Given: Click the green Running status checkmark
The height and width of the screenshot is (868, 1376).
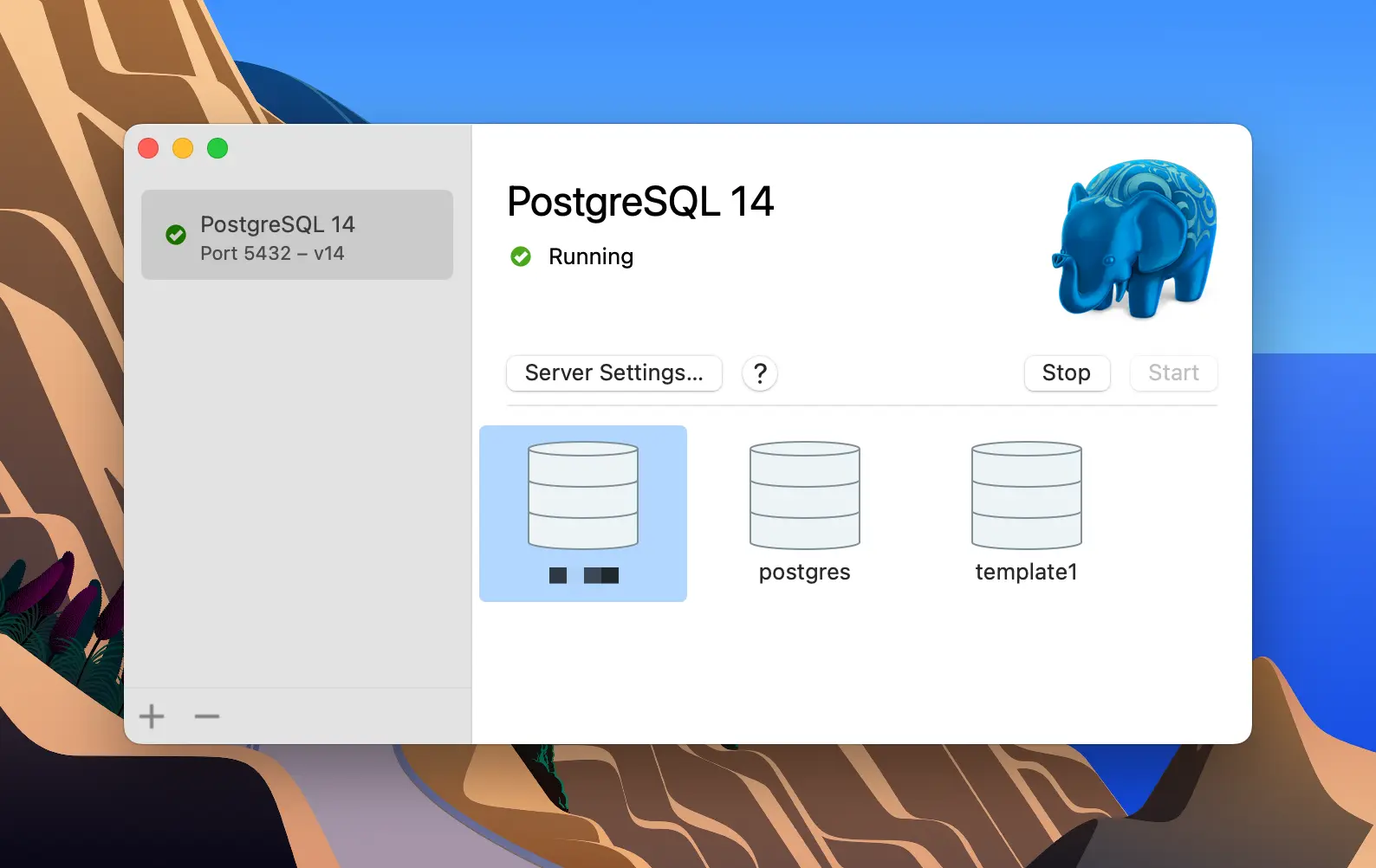Looking at the screenshot, I should point(521,256).
